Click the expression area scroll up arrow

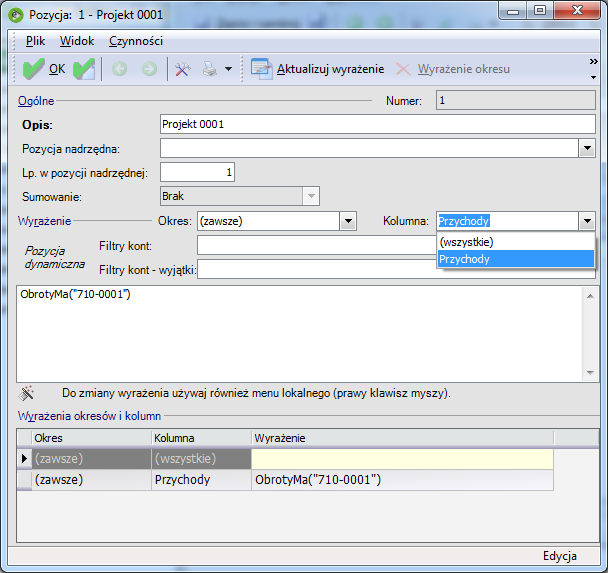point(590,297)
